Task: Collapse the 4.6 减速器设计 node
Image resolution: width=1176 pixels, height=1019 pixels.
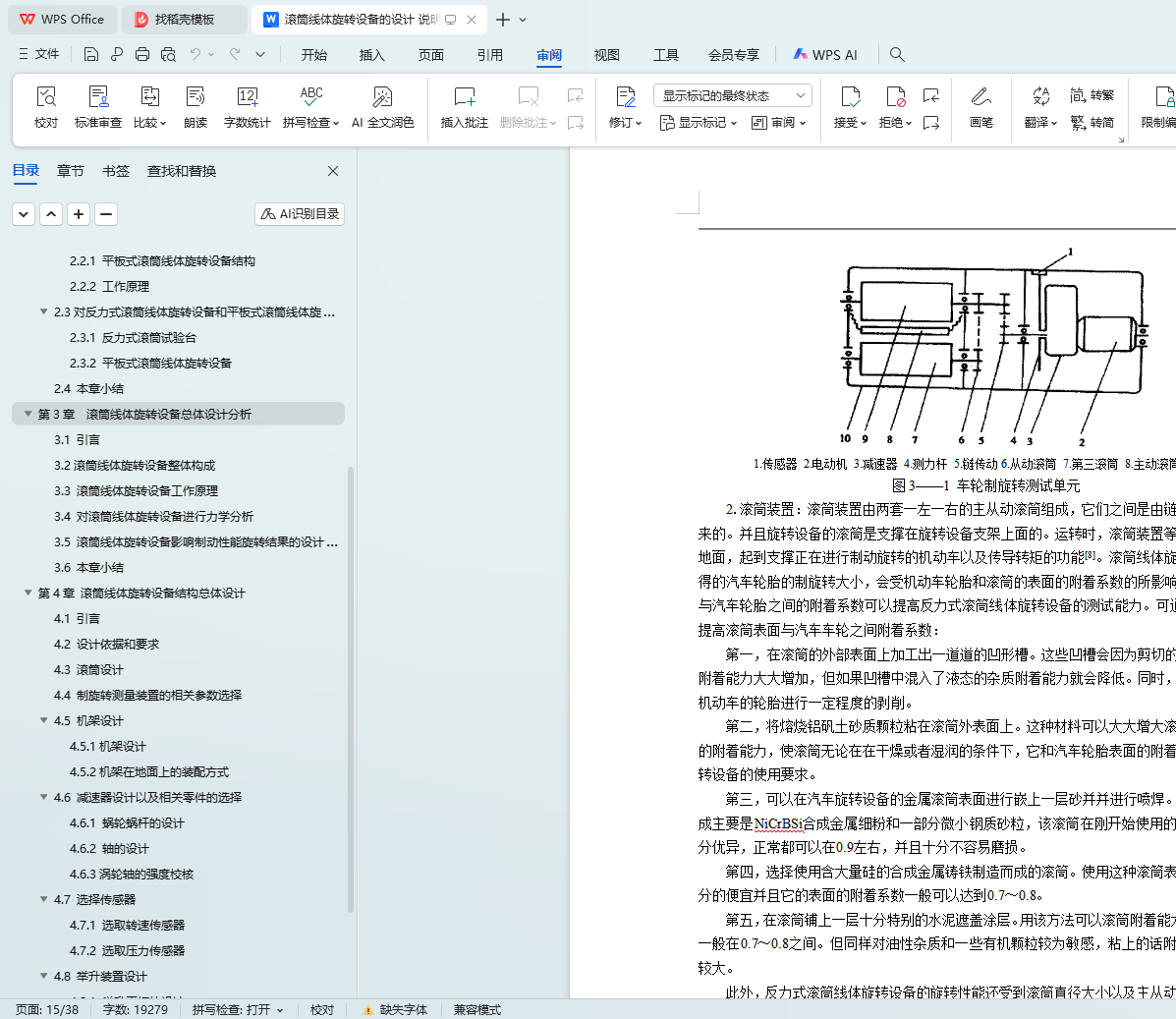Action: click(43, 797)
